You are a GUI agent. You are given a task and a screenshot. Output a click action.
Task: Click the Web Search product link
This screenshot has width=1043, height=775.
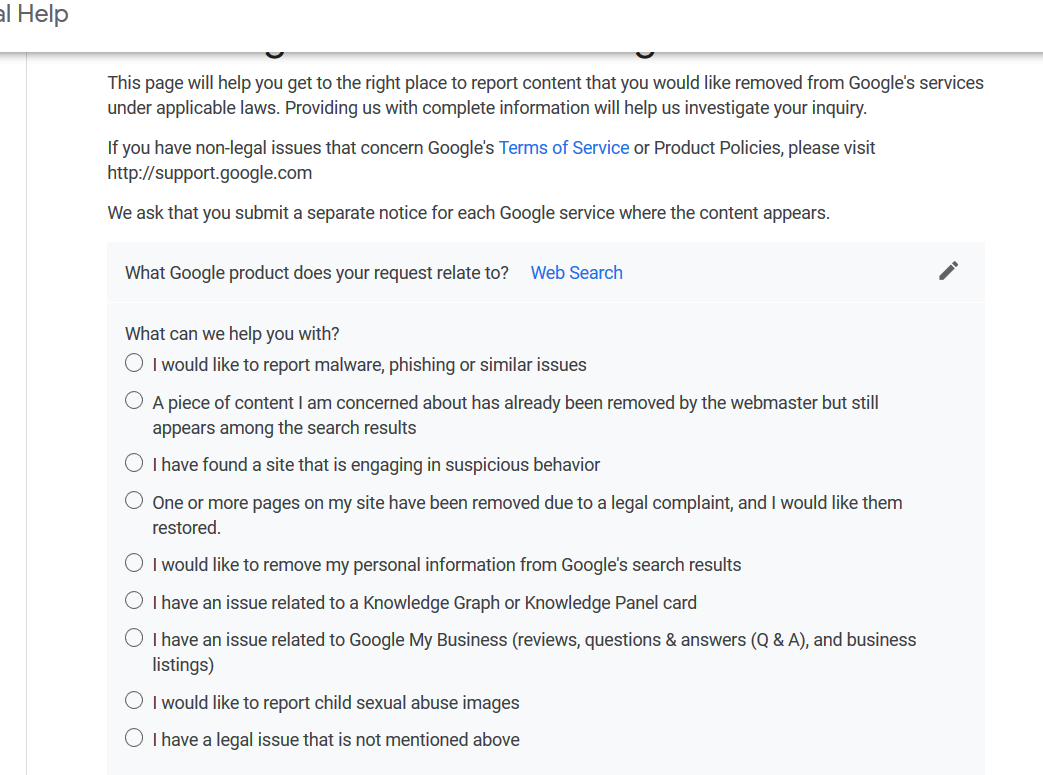[576, 273]
